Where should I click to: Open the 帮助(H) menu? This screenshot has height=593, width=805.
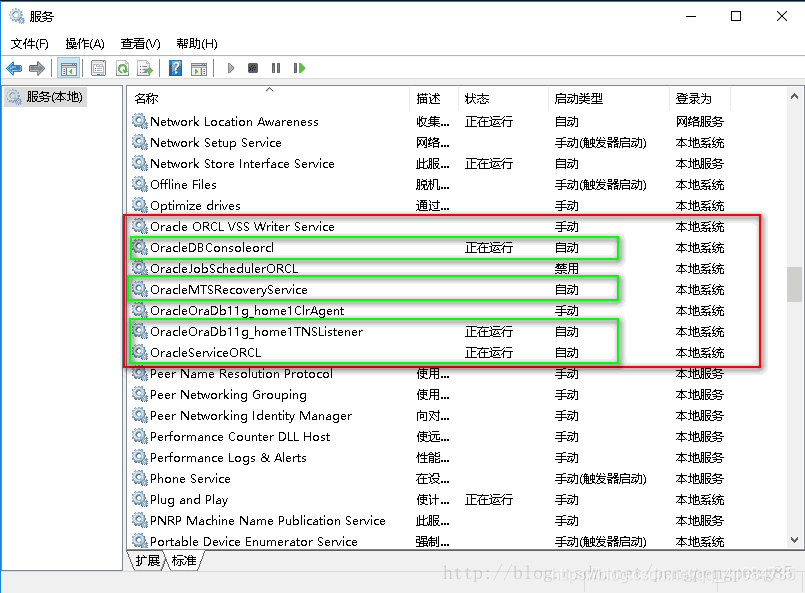197,44
